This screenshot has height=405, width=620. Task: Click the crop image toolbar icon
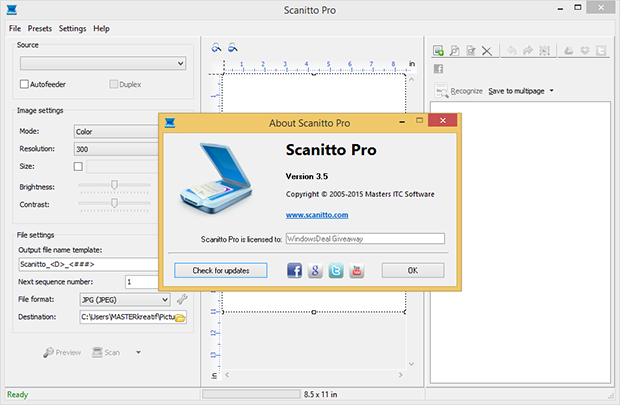(544, 51)
